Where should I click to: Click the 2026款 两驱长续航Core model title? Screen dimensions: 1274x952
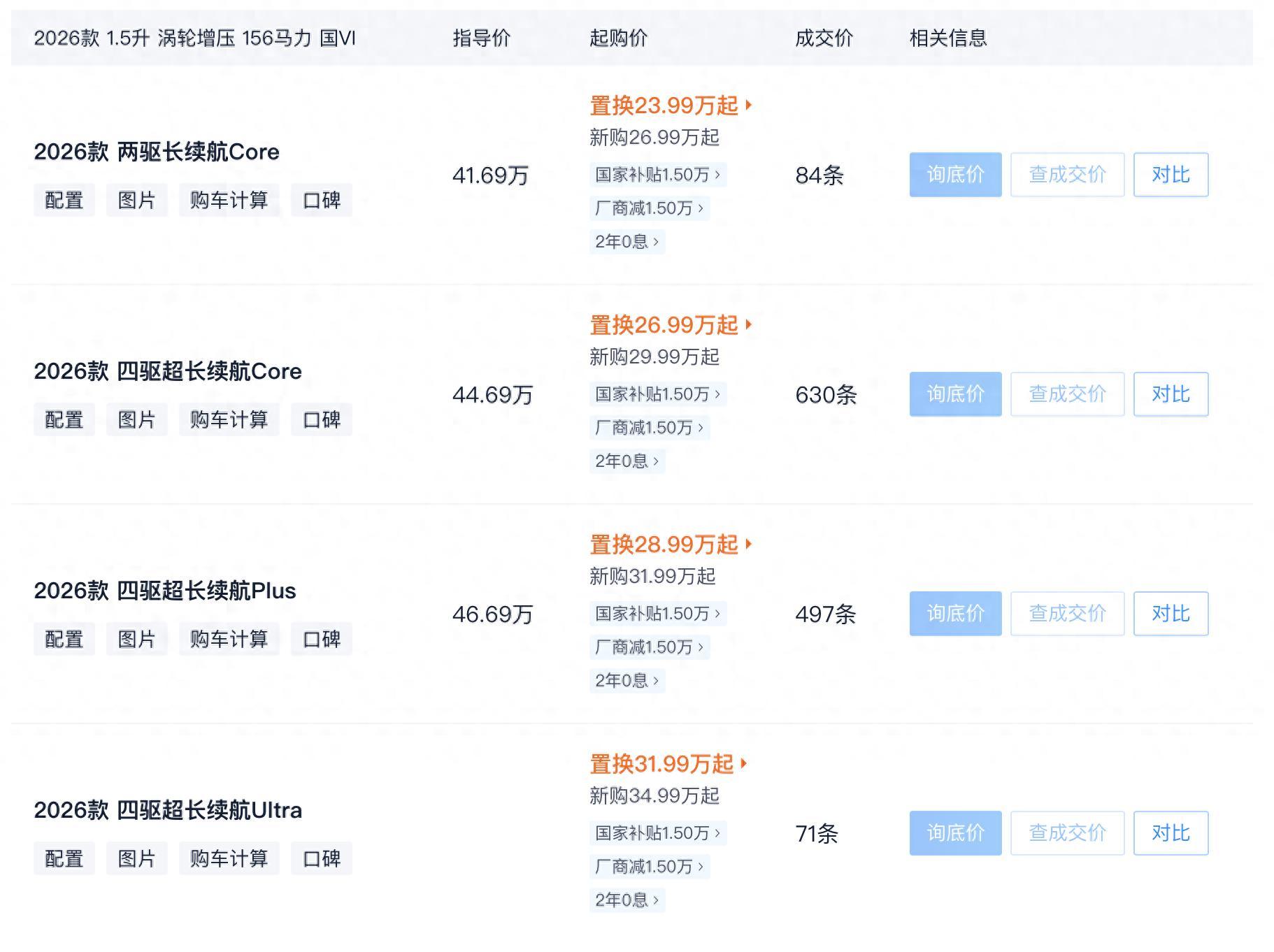pyautogui.click(x=157, y=152)
